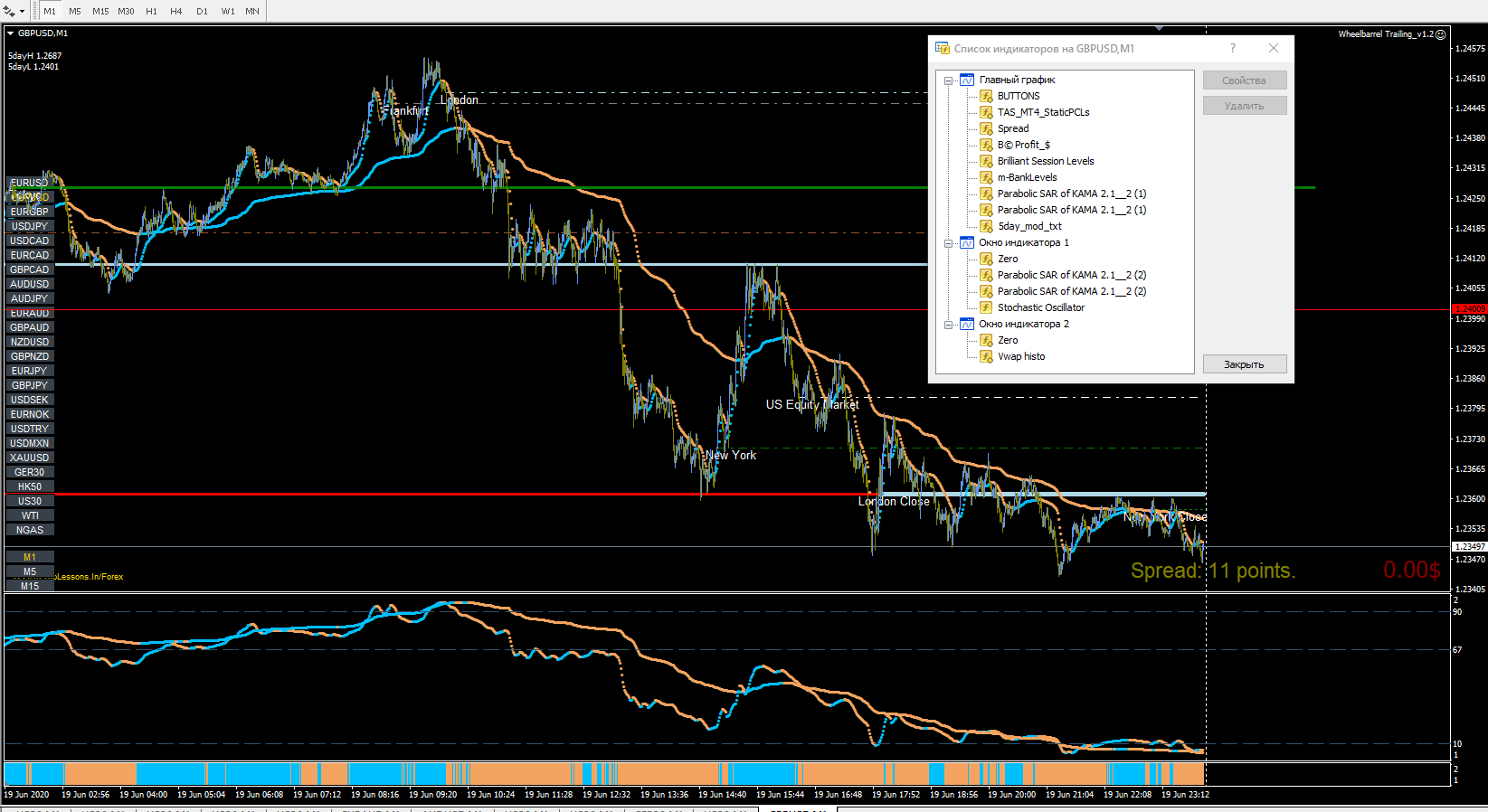Switch to the M30 timeframe tab
The image size is (1488, 812).
[126, 11]
